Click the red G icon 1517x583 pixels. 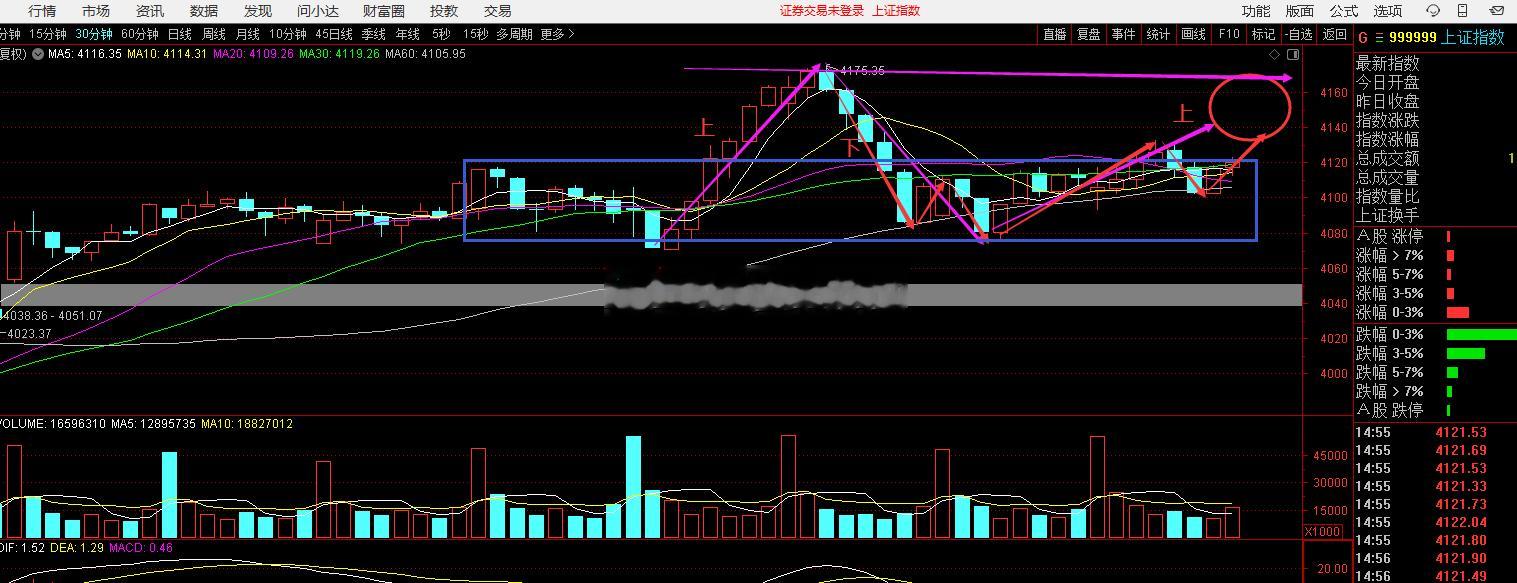pyautogui.click(x=1362, y=37)
